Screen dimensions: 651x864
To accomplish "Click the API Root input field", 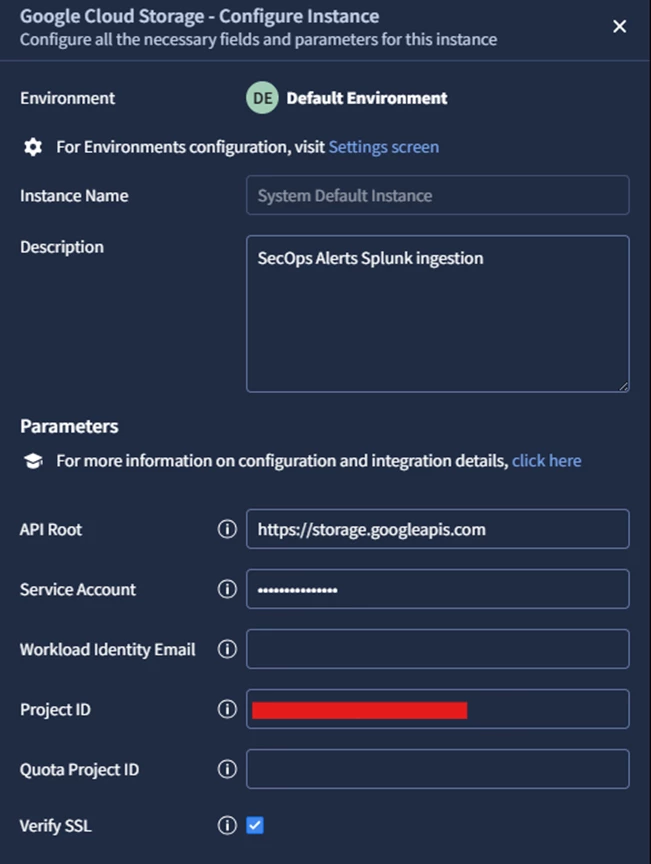I will pos(438,529).
